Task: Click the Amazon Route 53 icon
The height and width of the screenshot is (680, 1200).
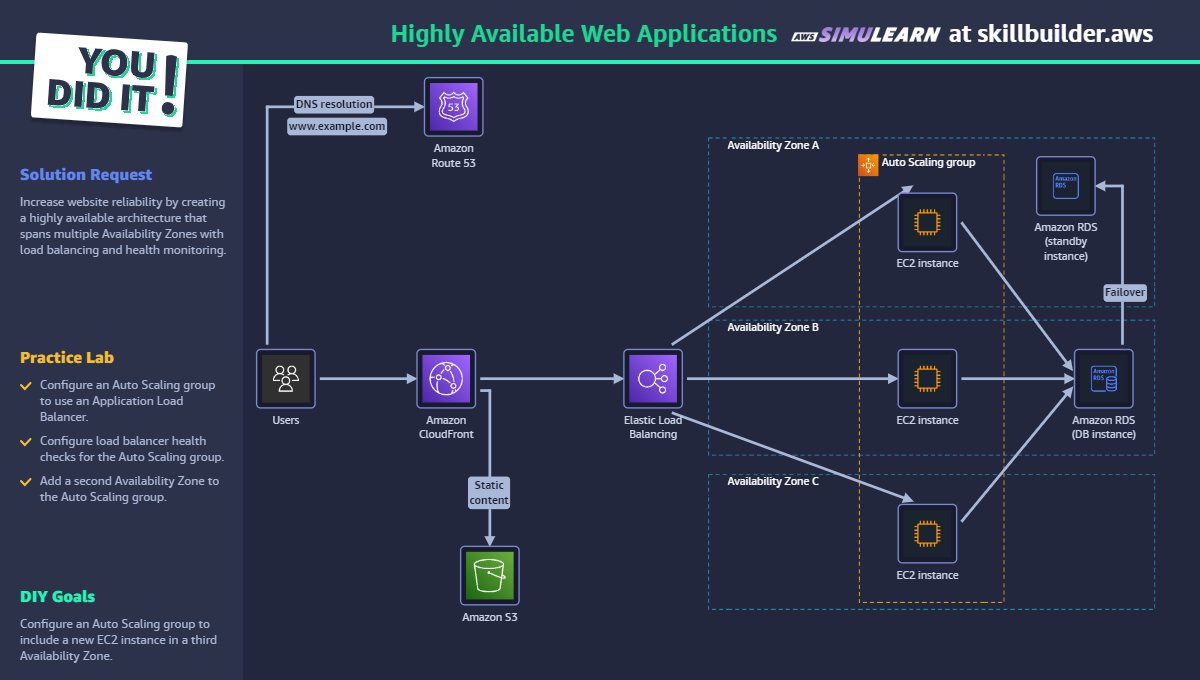Action: point(453,107)
